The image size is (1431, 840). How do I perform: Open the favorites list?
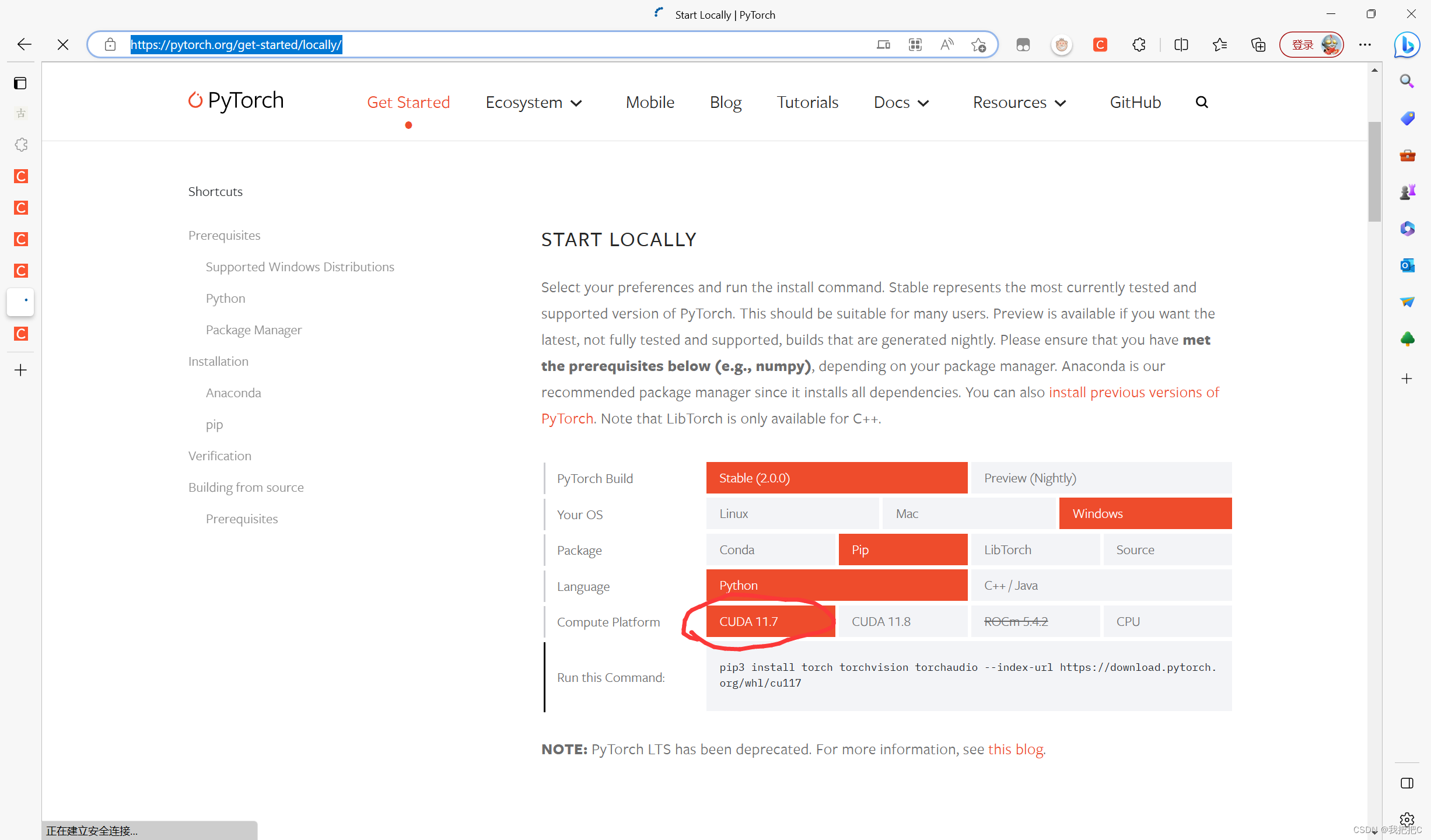[x=1219, y=44]
